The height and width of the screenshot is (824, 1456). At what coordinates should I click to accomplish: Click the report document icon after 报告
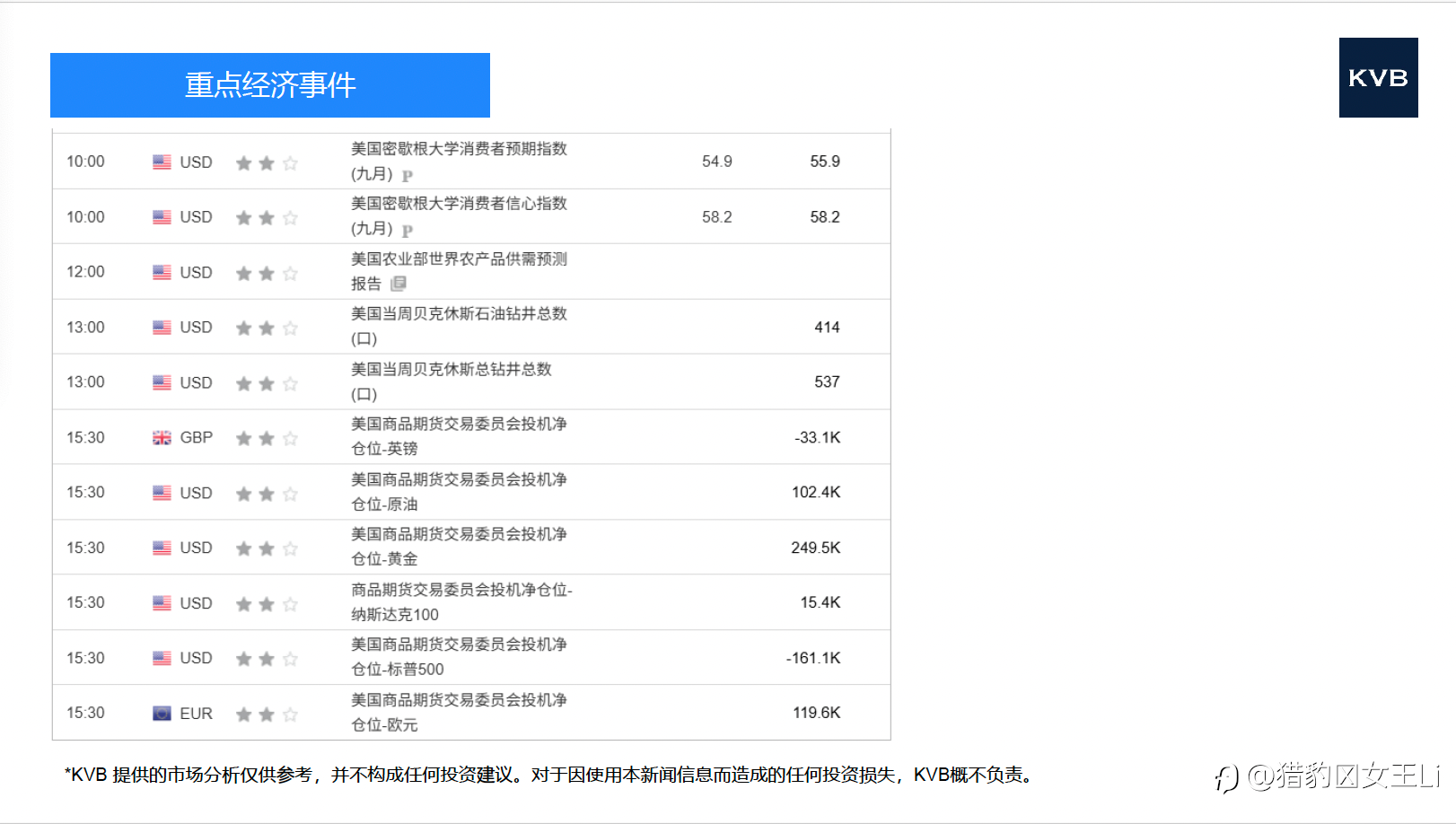pos(399,284)
